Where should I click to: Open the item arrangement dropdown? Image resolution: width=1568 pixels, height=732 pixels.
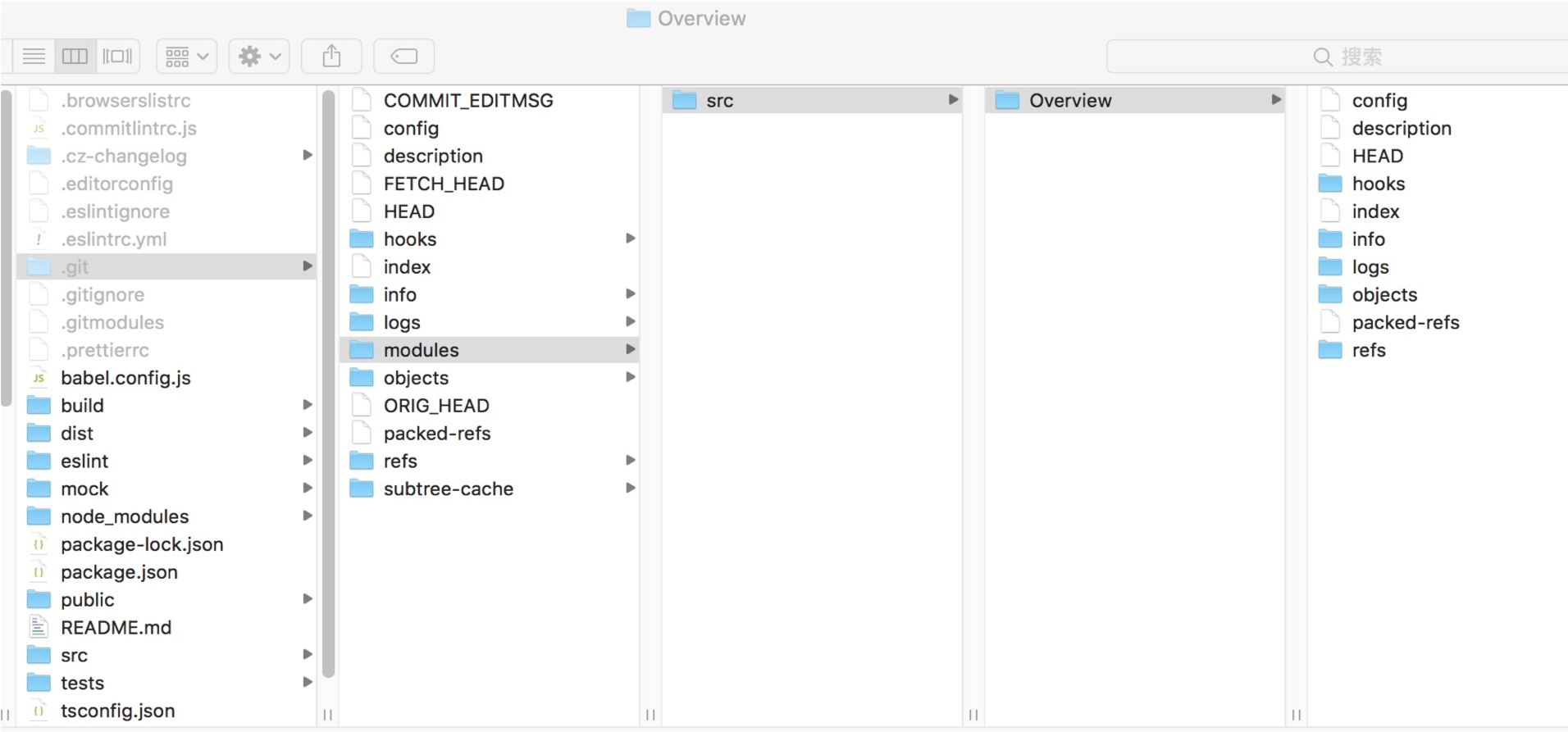[x=186, y=57]
